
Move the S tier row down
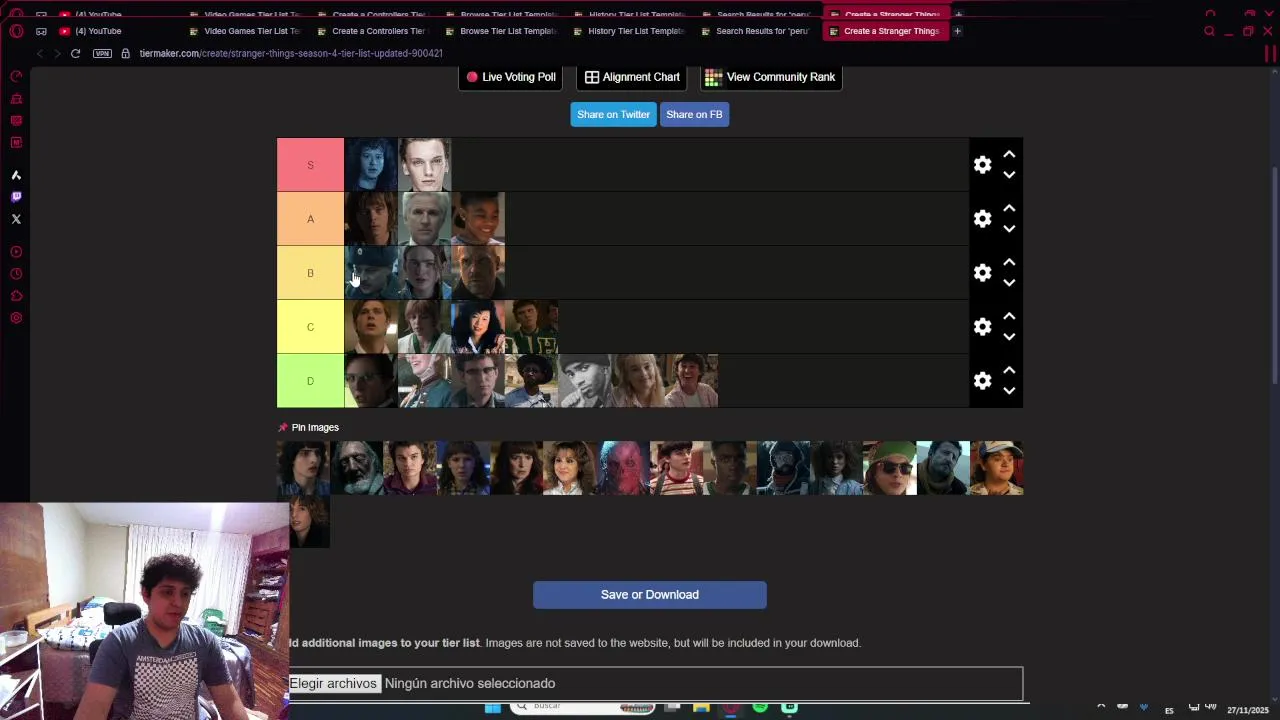click(x=1009, y=175)
